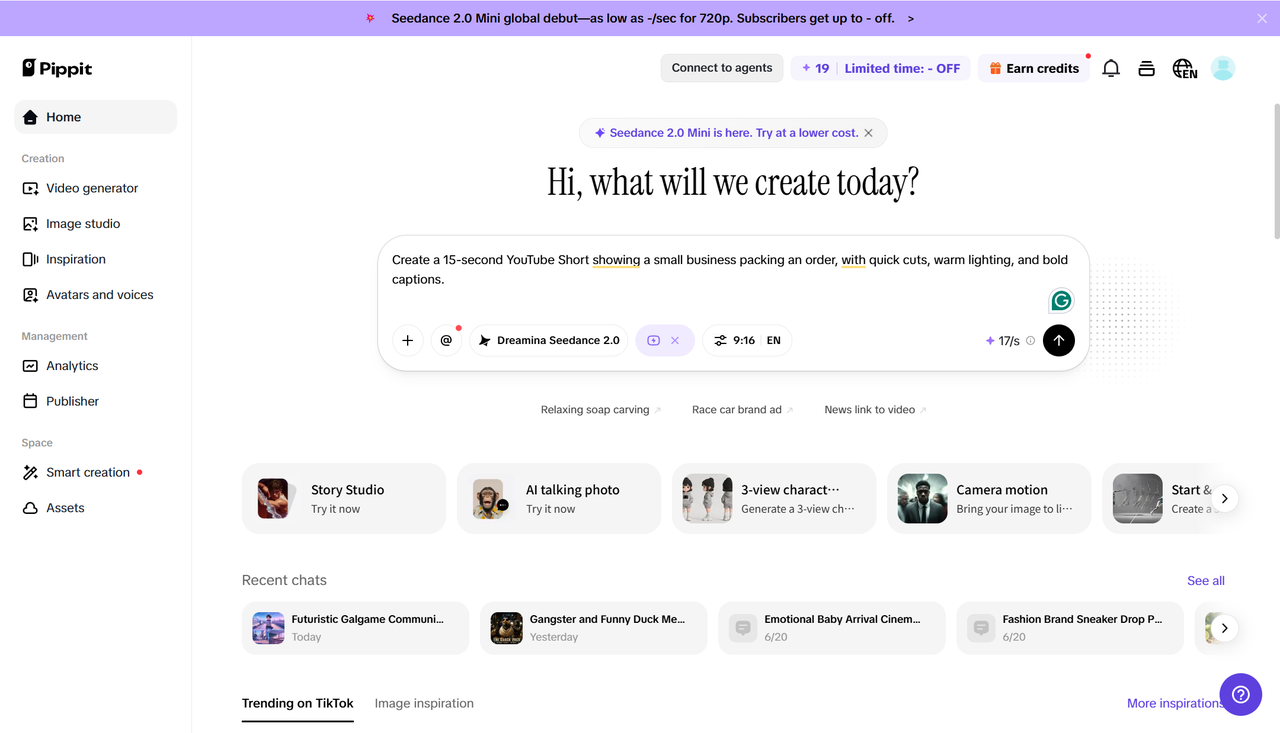Select the Relaxing soap carving suggestion

click(601, 410)
